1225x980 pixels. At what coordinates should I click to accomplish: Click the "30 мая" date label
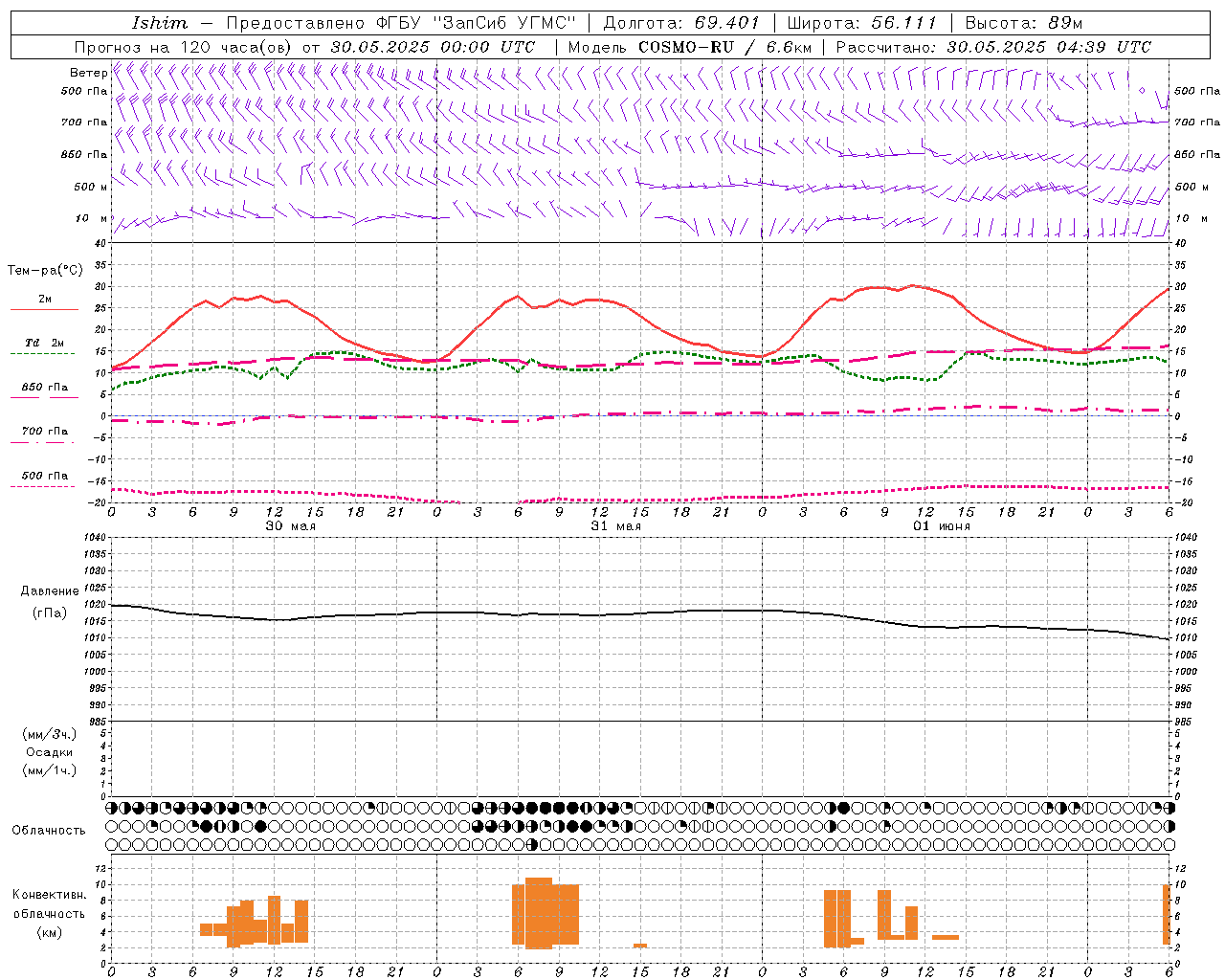tap(290, 526)
